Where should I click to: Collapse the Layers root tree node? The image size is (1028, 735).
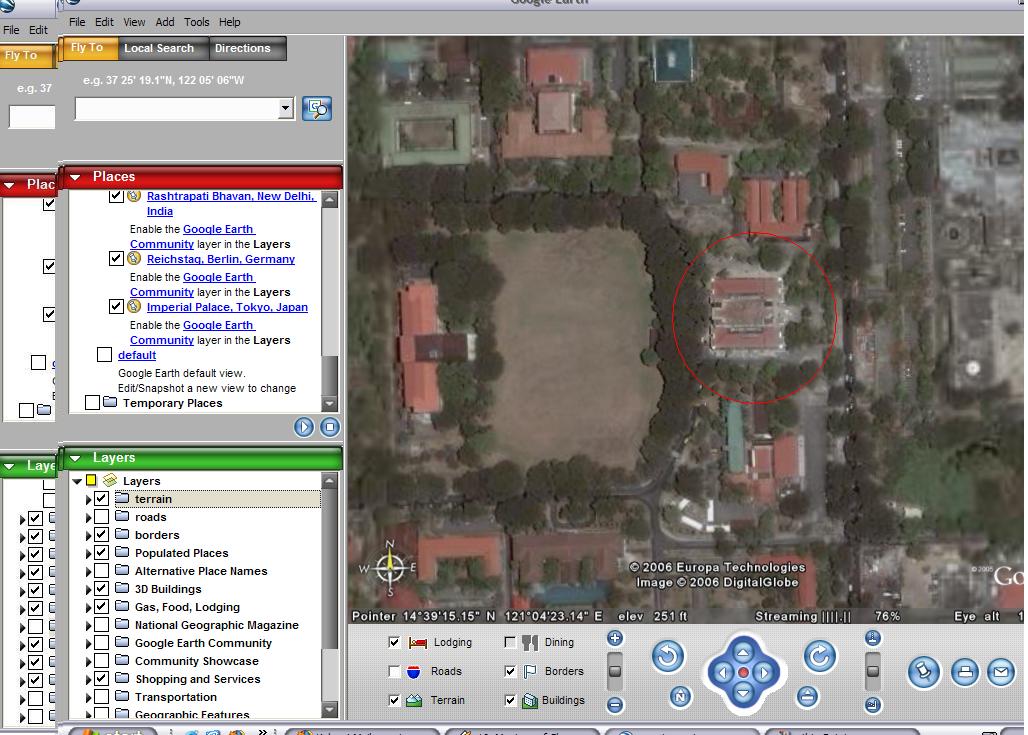77,481
